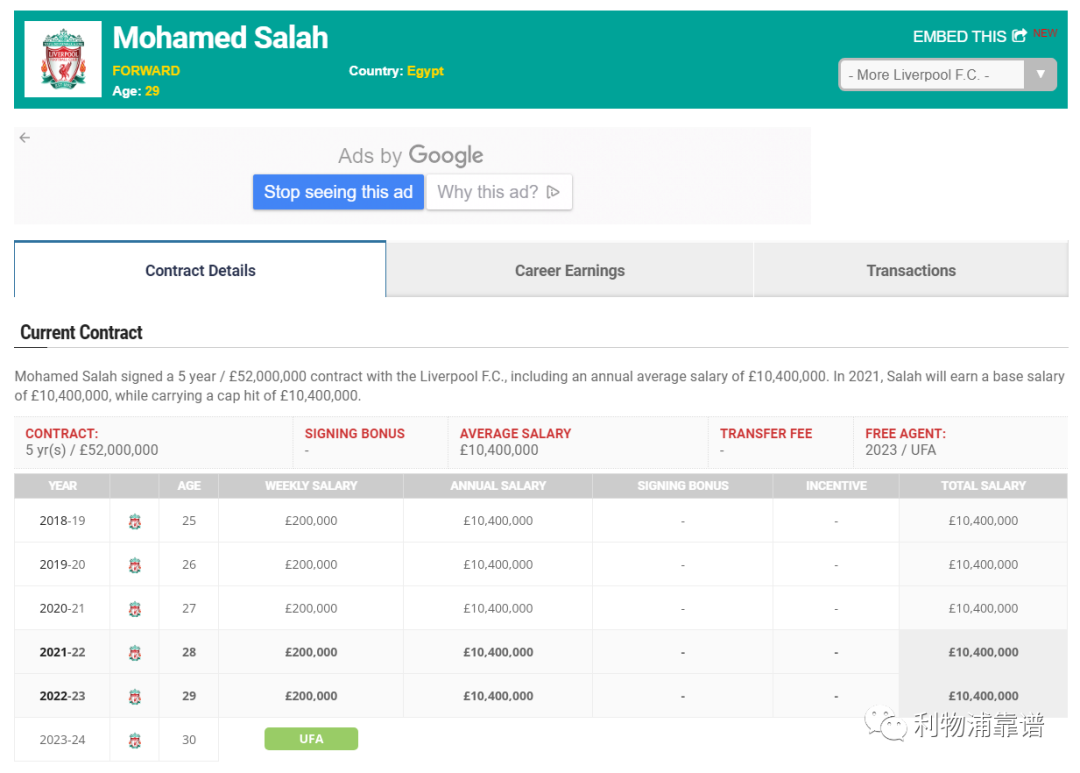The height and width of the screenshot is (773, 1080).
Task: Click the Egypt country value
Action: [x=425, y=71]
